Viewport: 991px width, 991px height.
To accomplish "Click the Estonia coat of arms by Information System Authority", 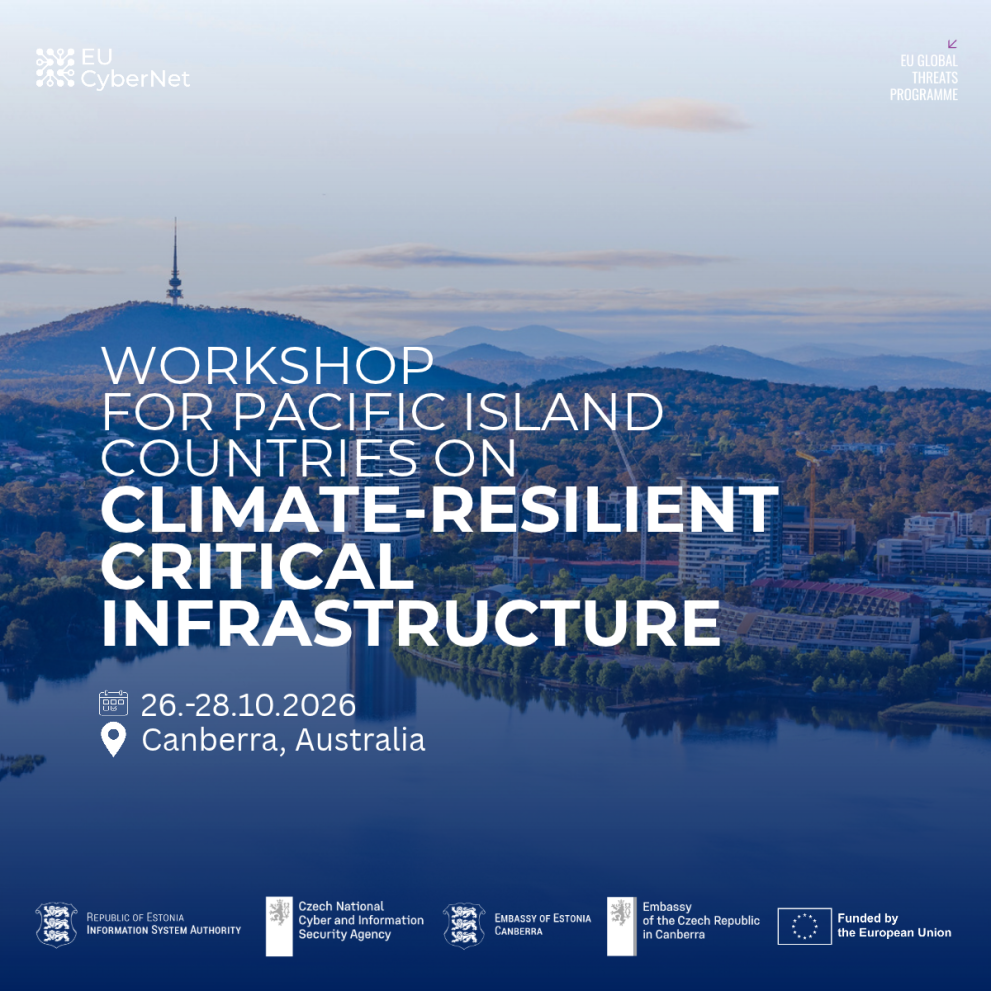I will (56, 924).
